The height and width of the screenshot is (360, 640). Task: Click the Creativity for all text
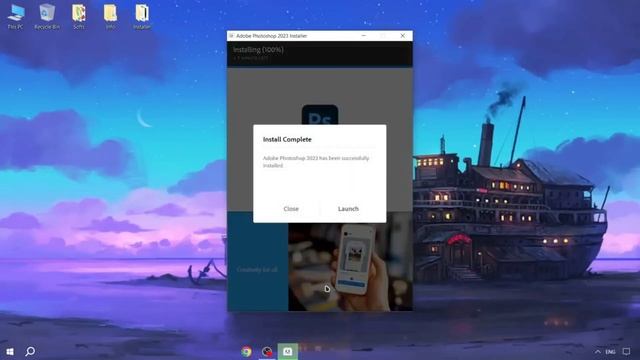(x=257, y=269)
